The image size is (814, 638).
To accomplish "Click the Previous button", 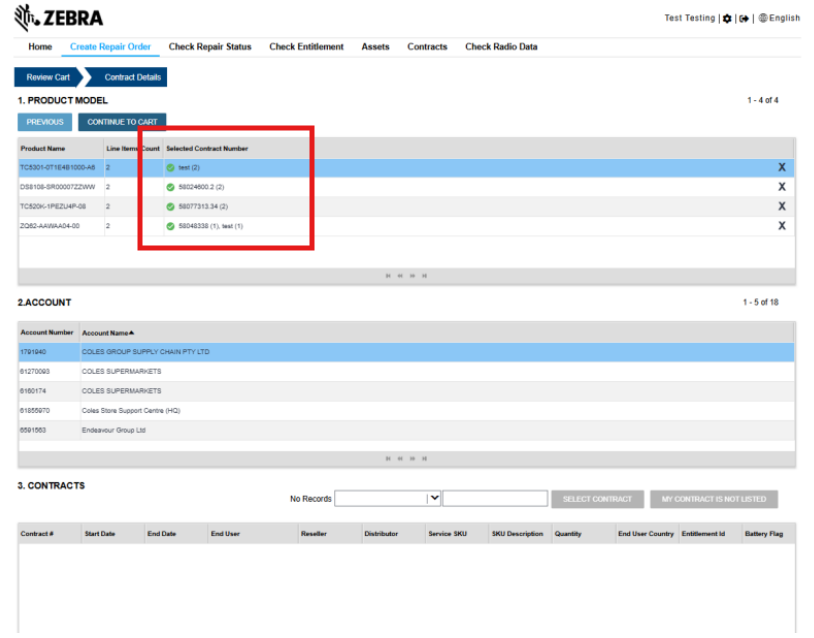I will [45, 122].
